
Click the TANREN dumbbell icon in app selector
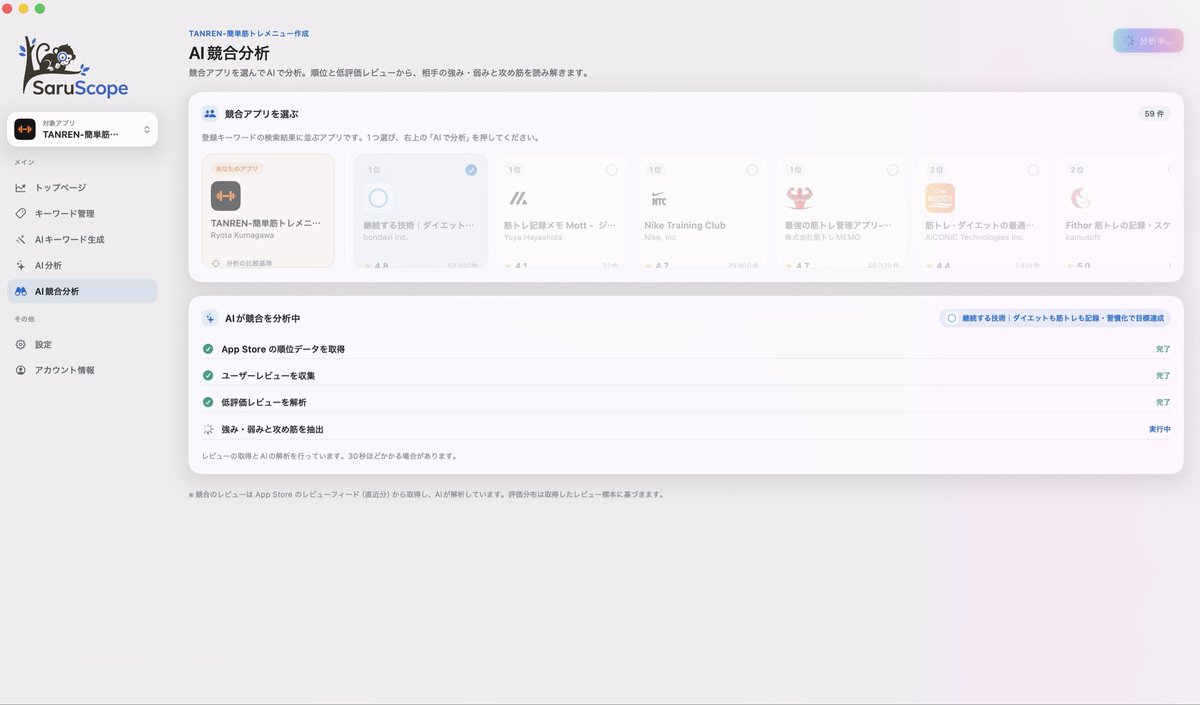point(25,129)
